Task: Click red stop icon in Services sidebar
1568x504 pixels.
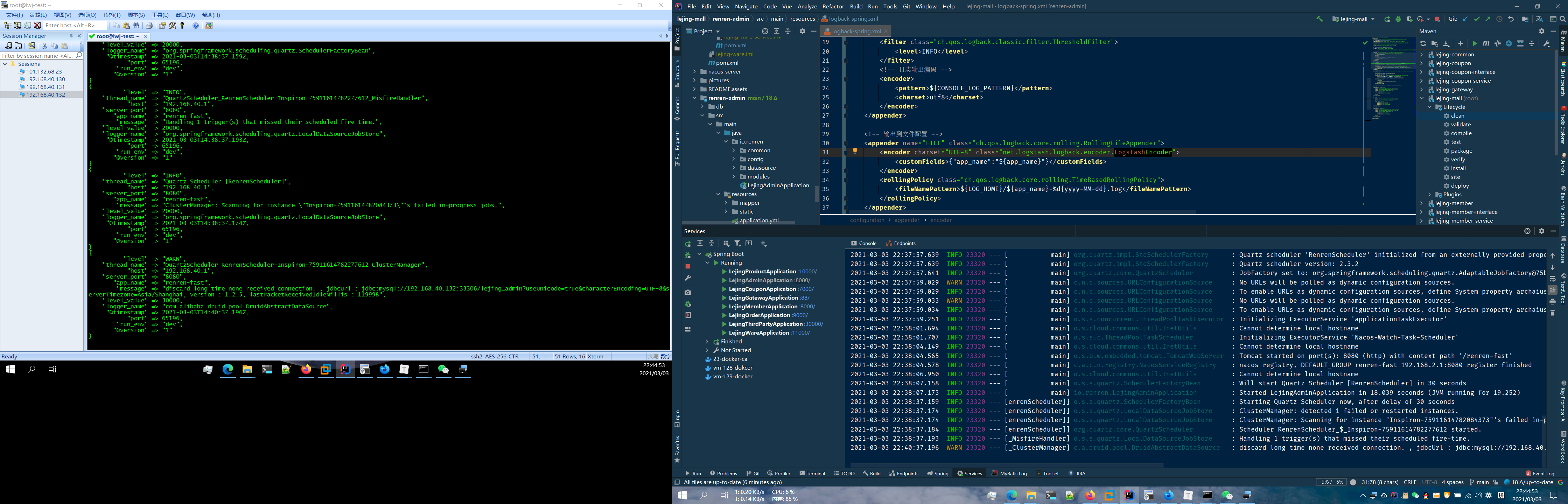Action: tap(688, 267)
